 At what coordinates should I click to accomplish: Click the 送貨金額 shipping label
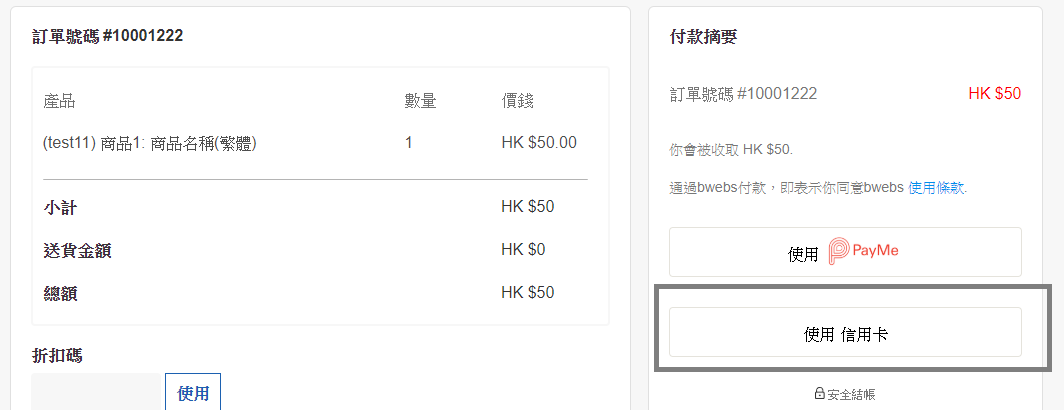tap(77, 250)
